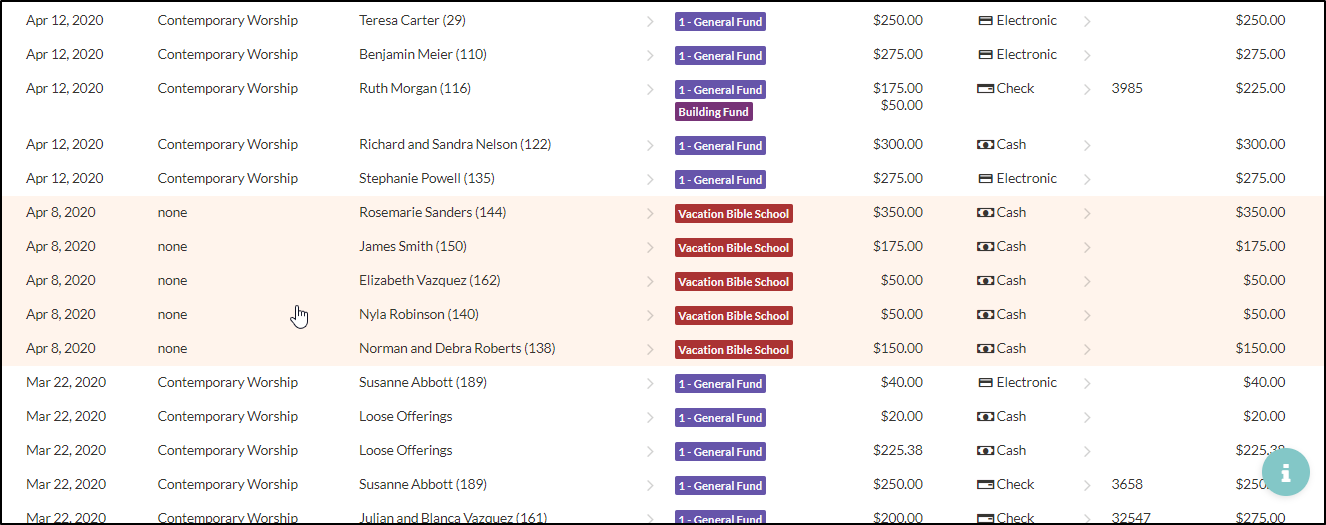Screen dimensions: 1326x525
Task: Click the Cash icon for the $225.38 Loose Offerings
Action: pyautogui.click(x=985, y=451)
